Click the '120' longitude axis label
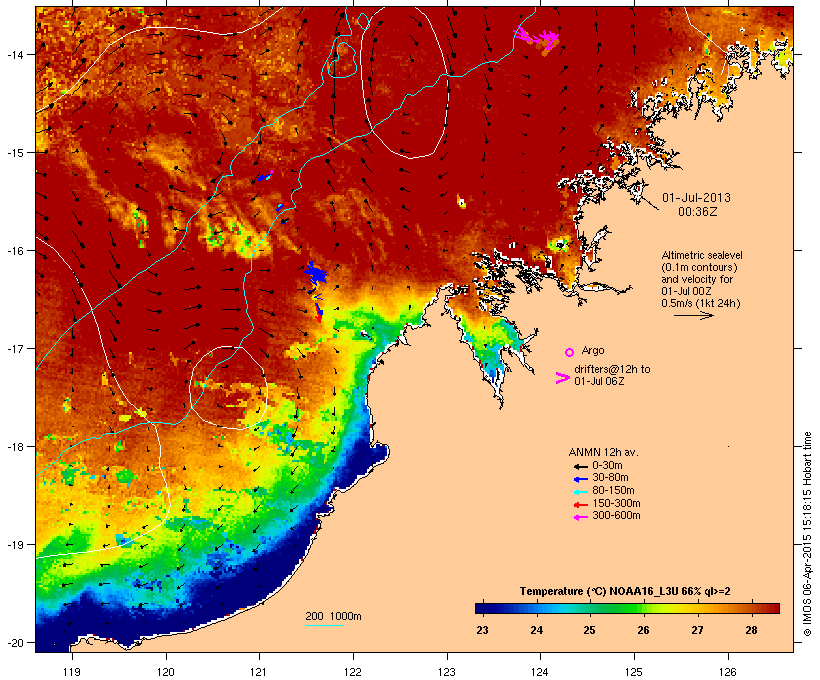The image size is (820, 680). point(165,672)
